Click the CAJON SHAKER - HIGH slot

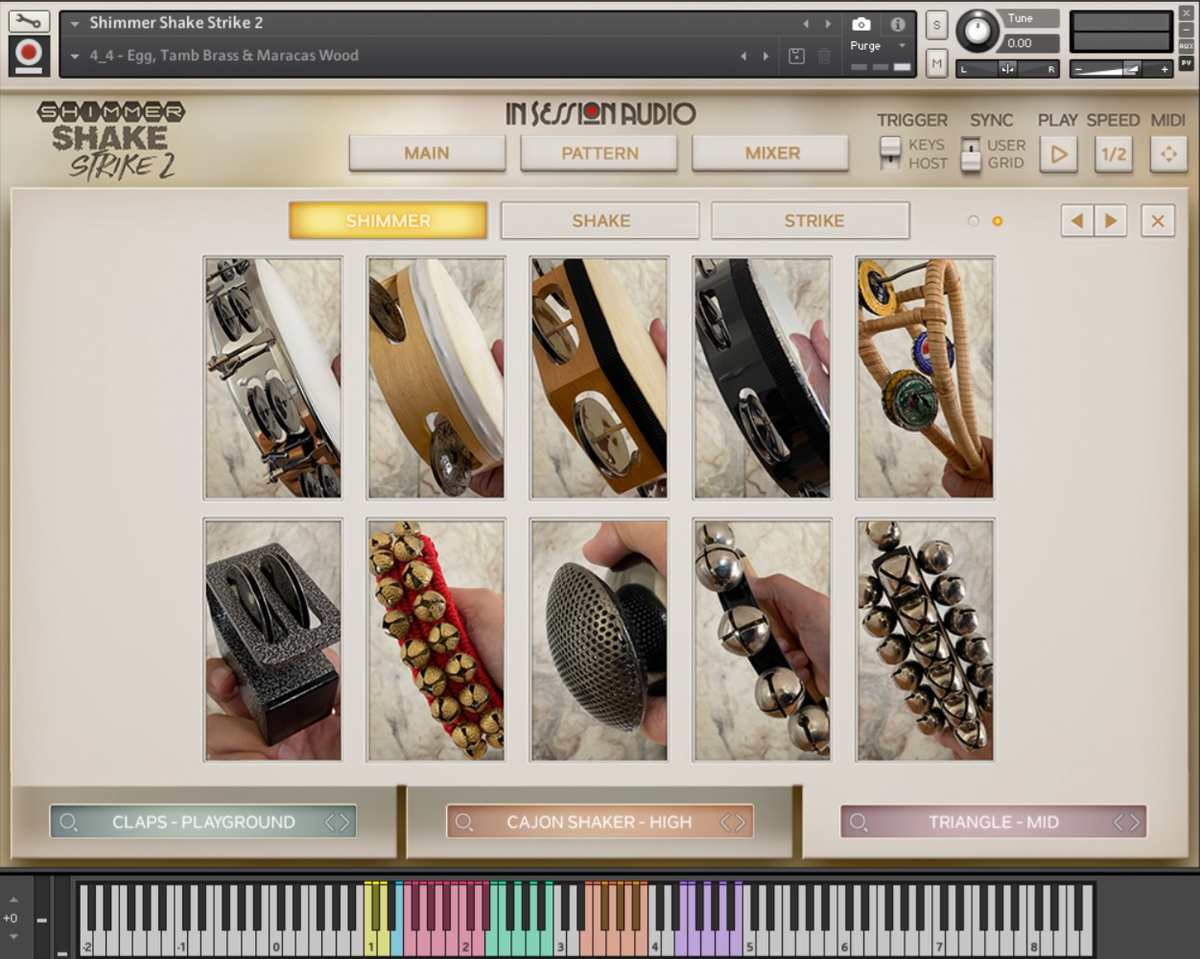click(x=599, y=822)
